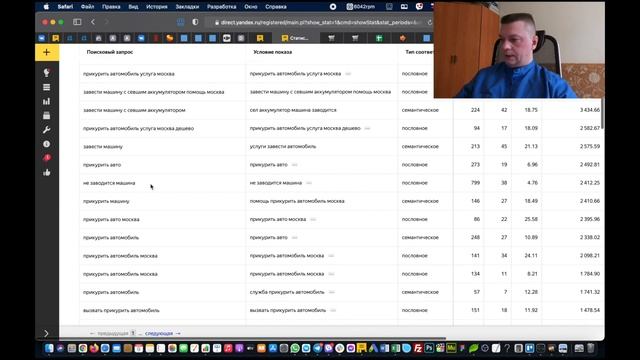640x360 pixels.
Task: Click cost value 1 478.54
Action: click(590, 310)
